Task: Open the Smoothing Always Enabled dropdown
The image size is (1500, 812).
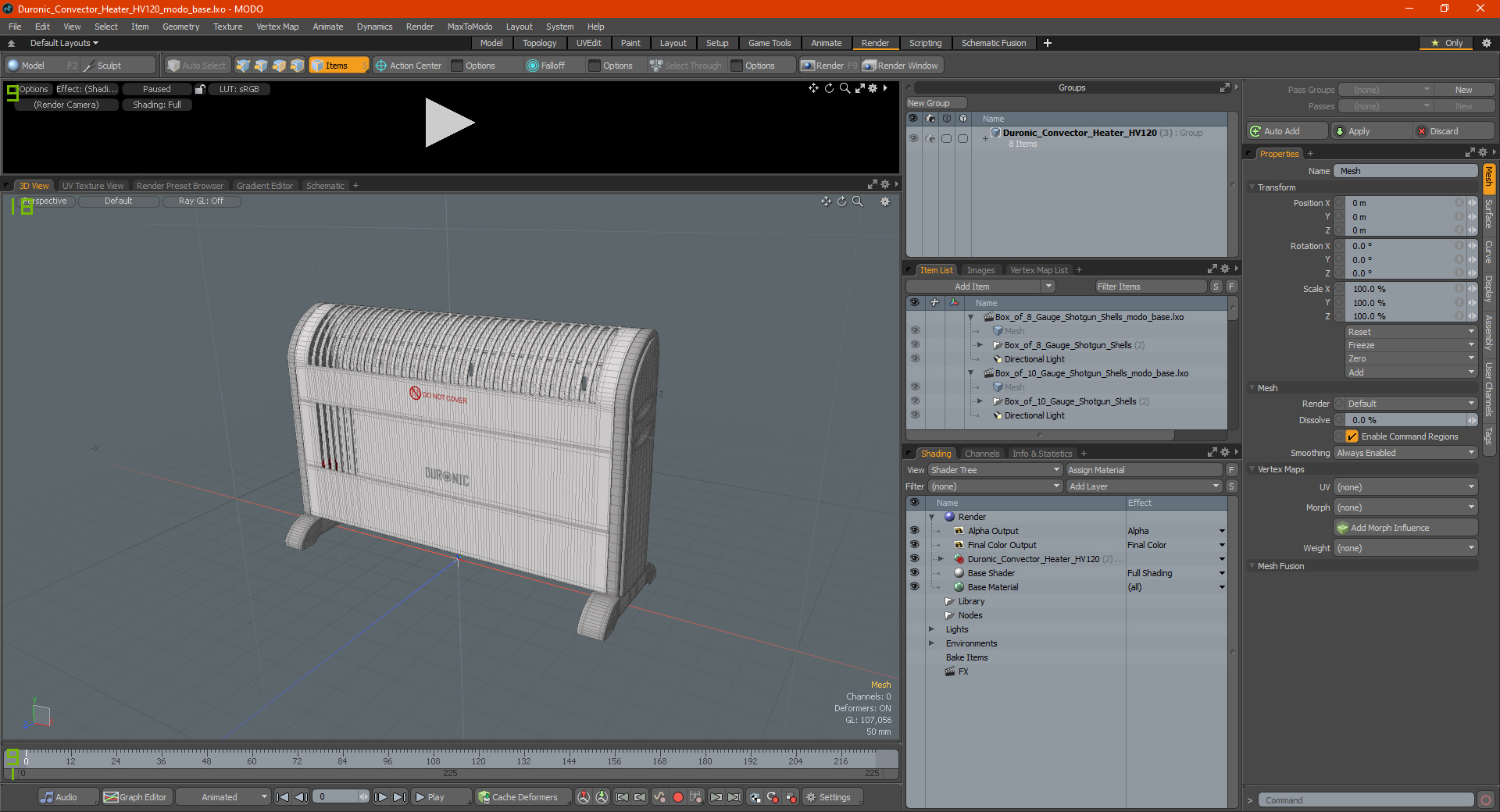Action: 1405,453
